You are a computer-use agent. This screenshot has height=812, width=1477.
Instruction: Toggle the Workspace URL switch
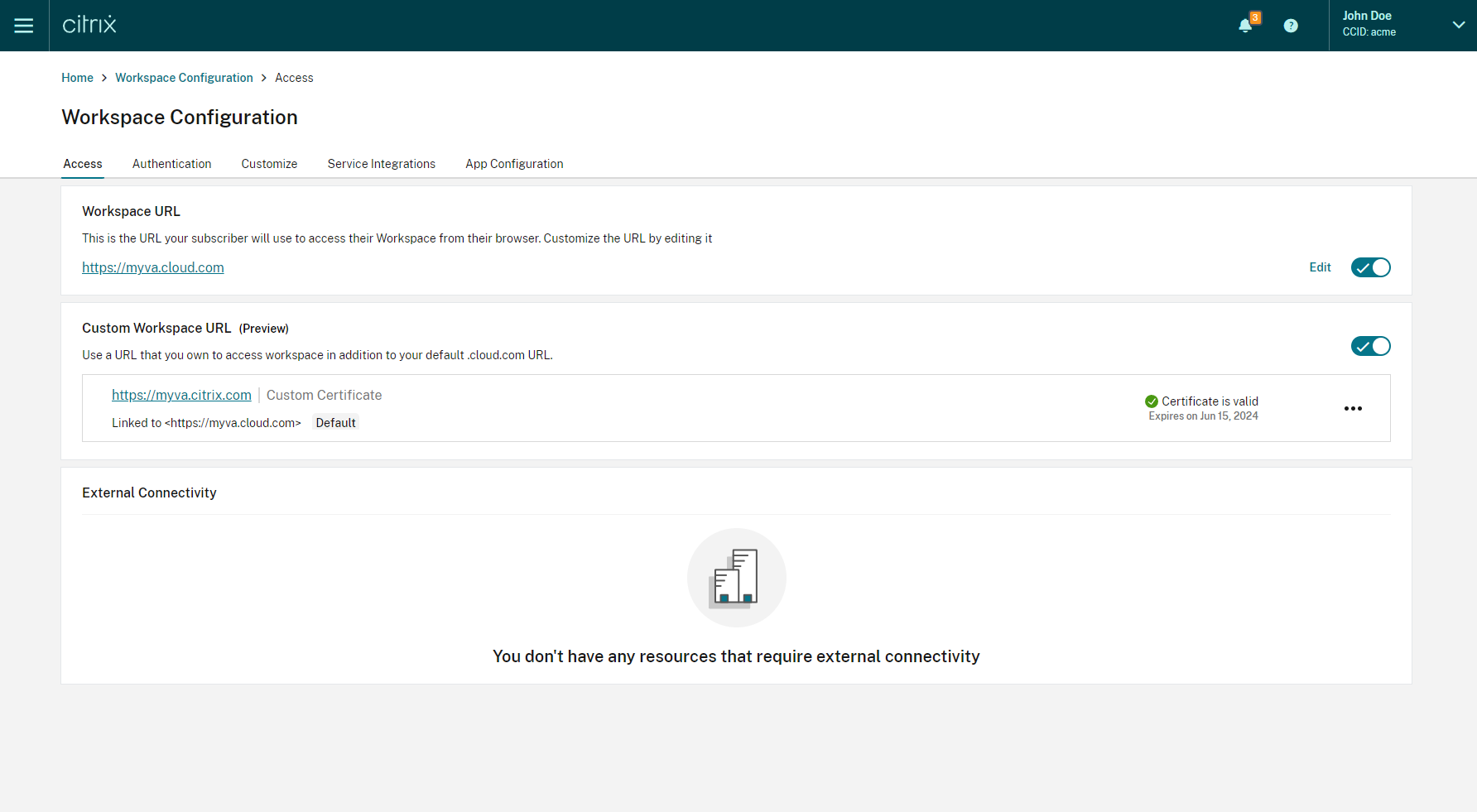coord(1370,267)
